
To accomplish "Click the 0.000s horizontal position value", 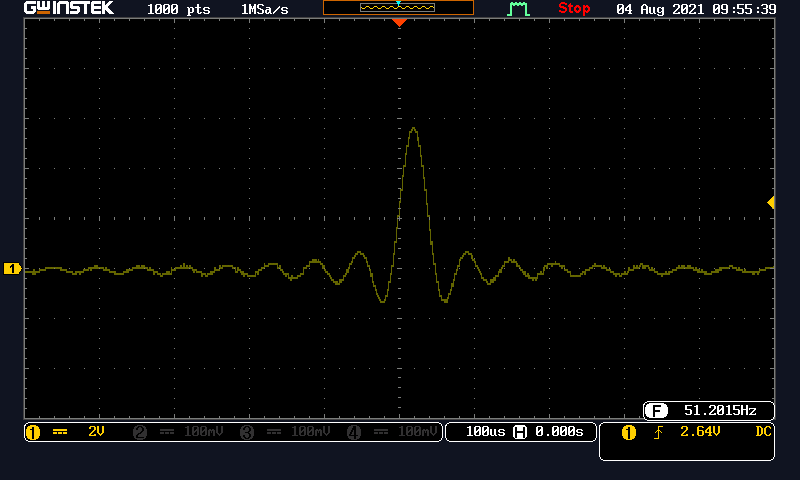I will pos(560,432).
